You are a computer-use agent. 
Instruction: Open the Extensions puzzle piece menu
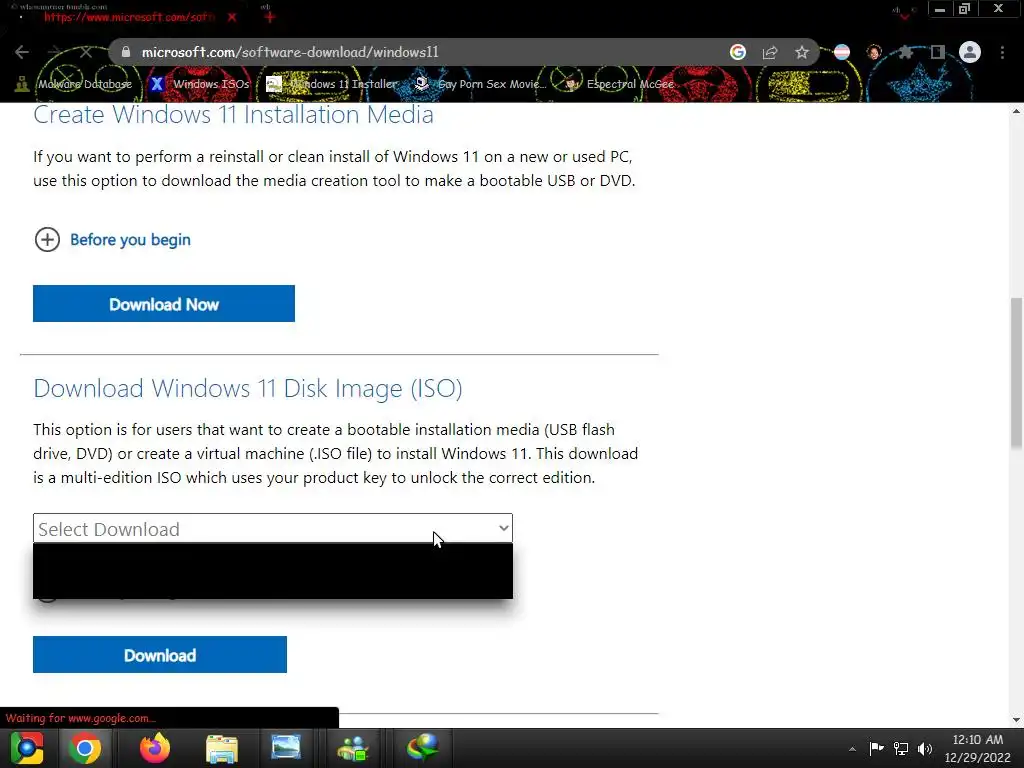[x=906, y=52]
